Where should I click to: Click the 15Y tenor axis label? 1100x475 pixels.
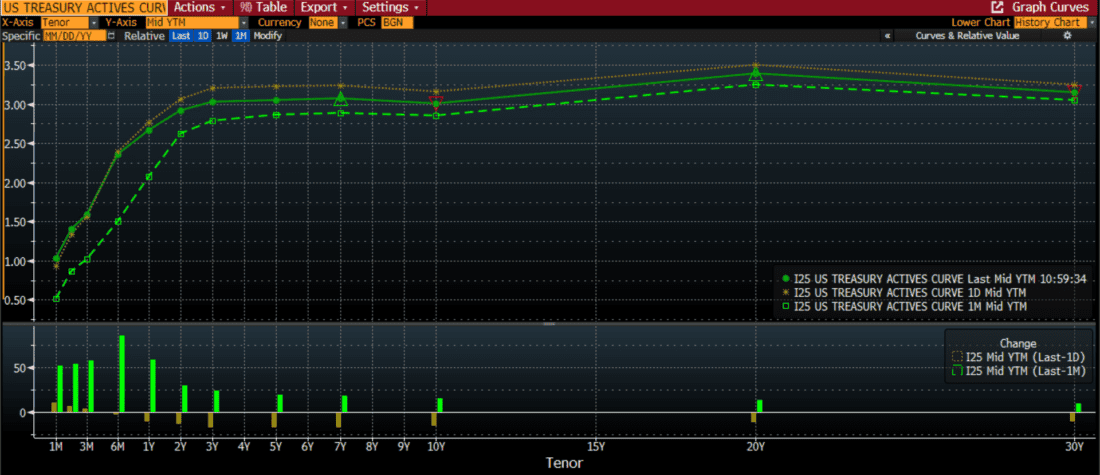596,446
